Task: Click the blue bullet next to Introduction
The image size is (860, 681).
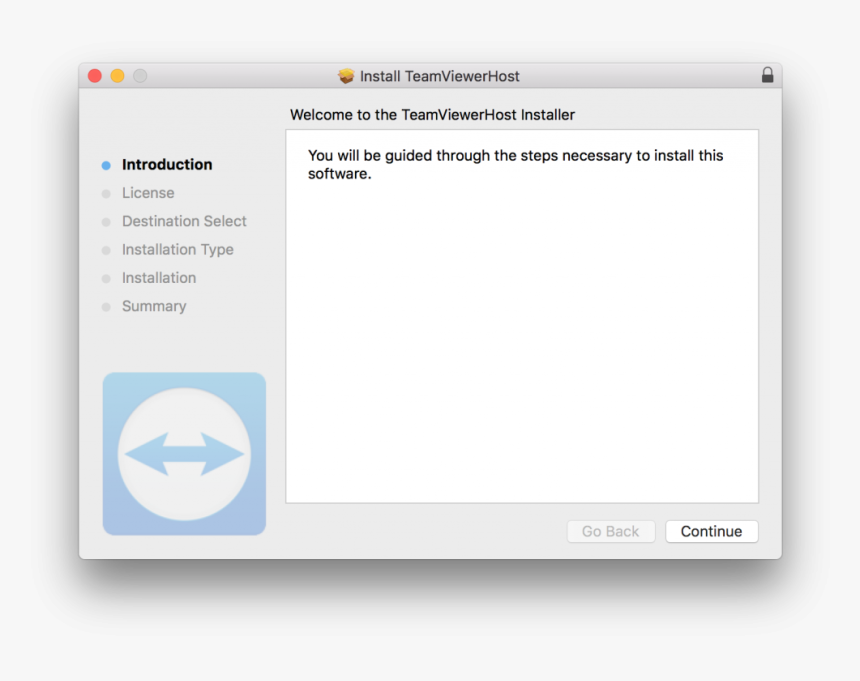Action: [106, 166]
